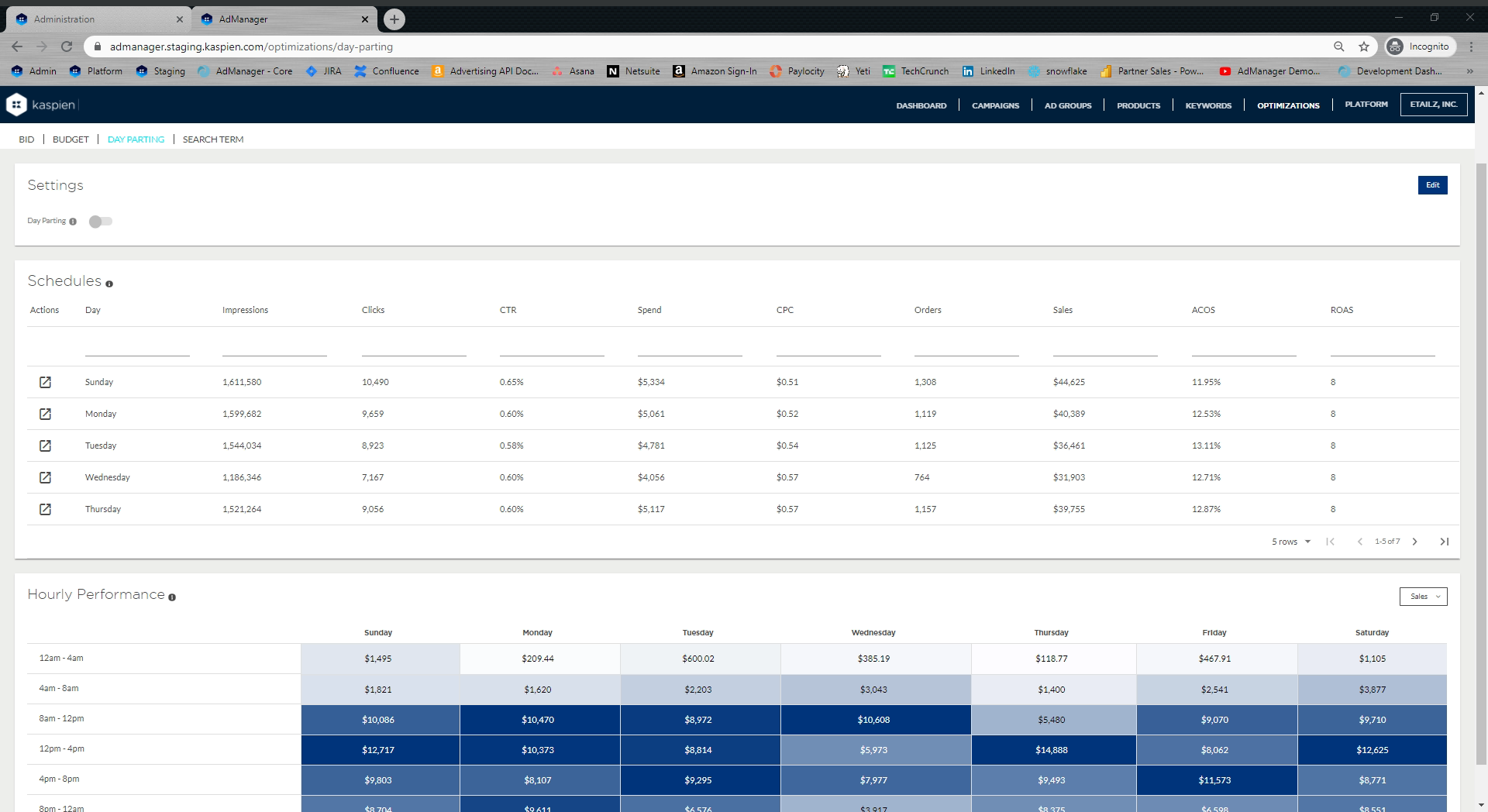Open the Tuesday schedule edit icon
Screen dimensions: 1488x812
click(45, 446)
